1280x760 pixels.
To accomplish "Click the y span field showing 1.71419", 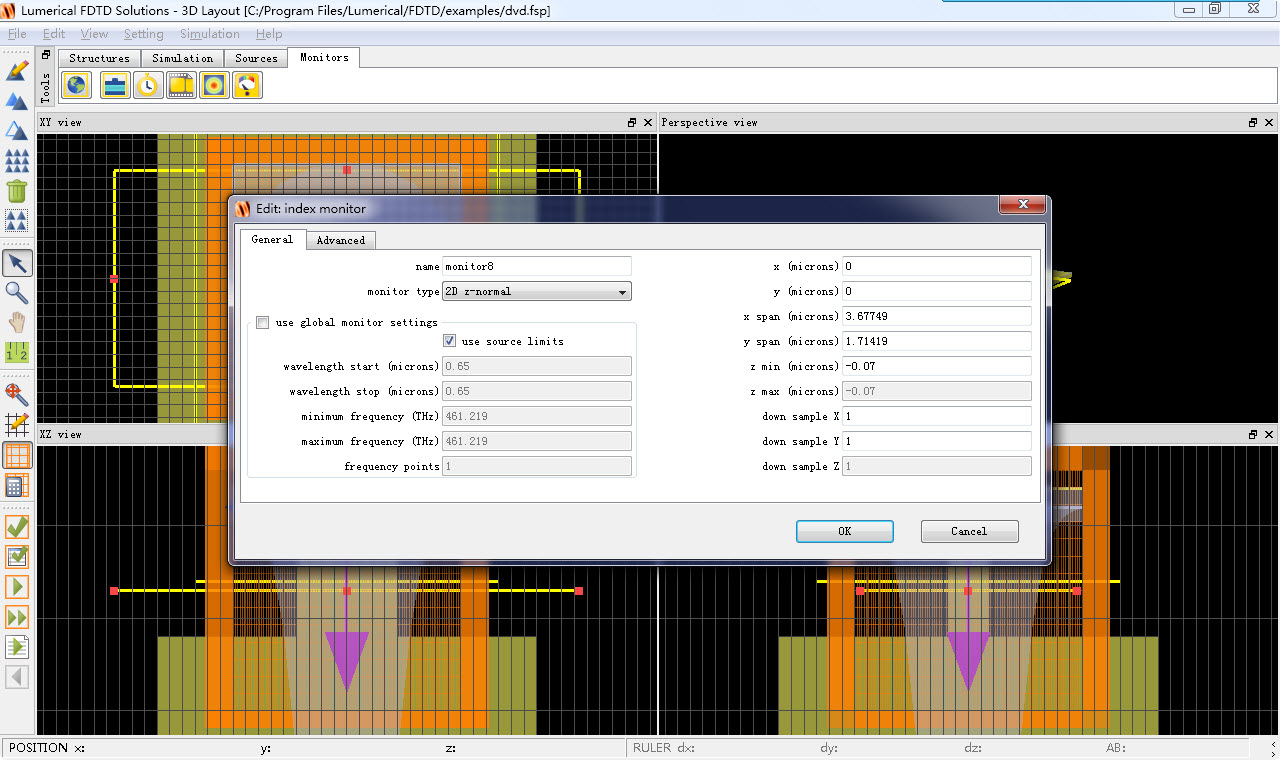I will coord(936,341).
